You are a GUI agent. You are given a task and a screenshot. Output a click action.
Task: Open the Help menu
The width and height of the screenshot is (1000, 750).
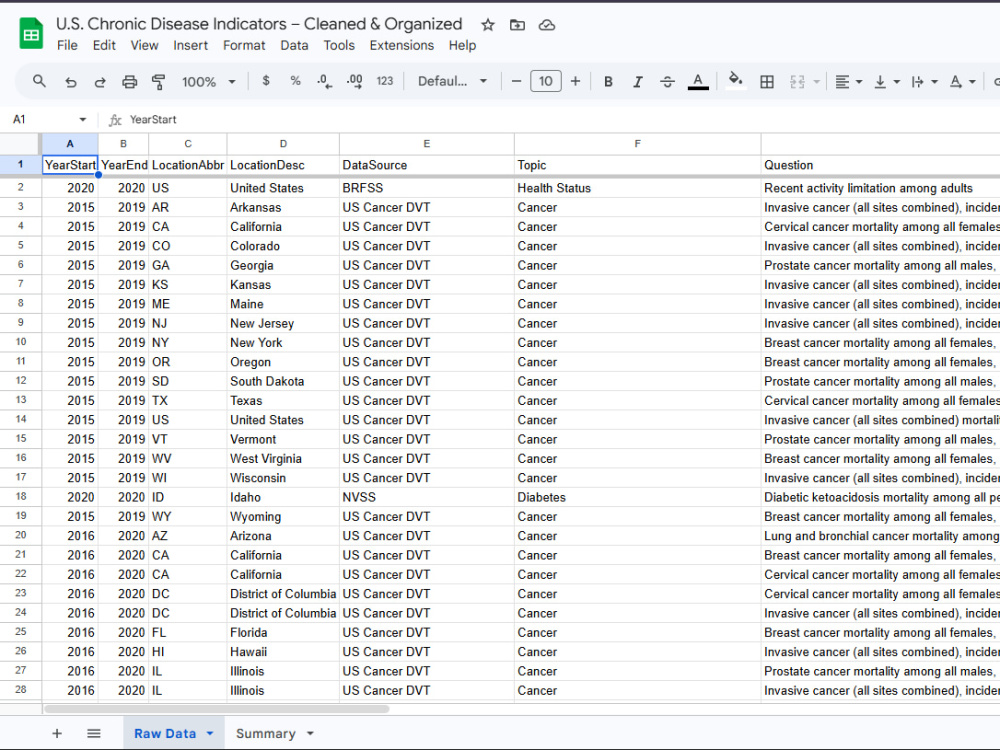(x=462, y=45)
